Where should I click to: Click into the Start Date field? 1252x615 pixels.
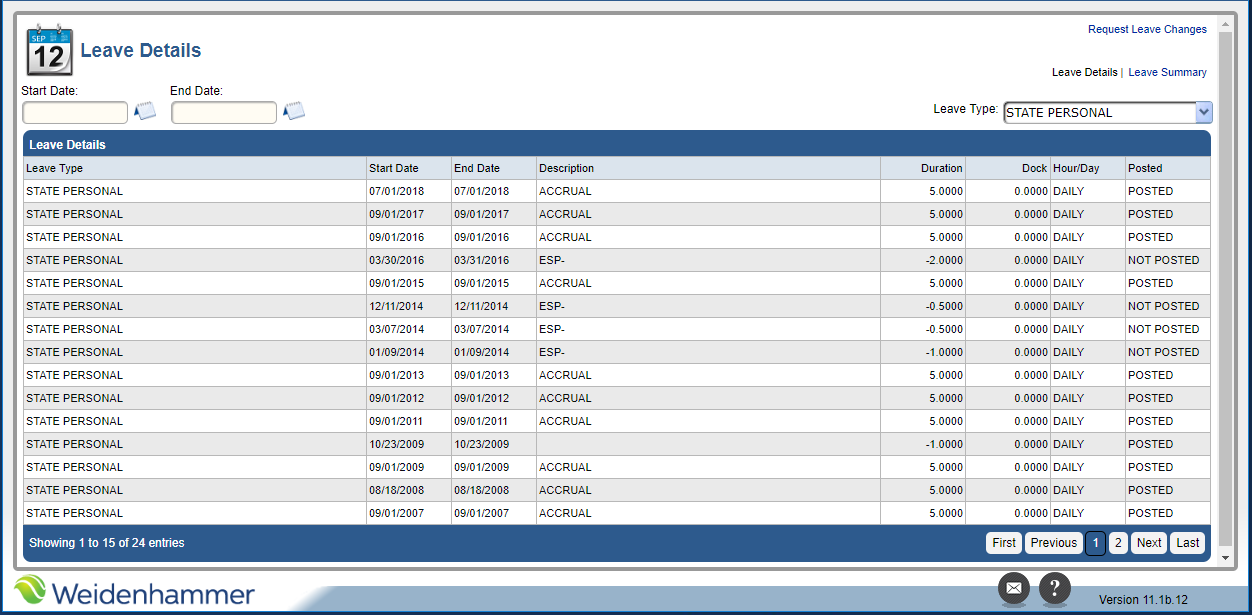coord(75,113)
